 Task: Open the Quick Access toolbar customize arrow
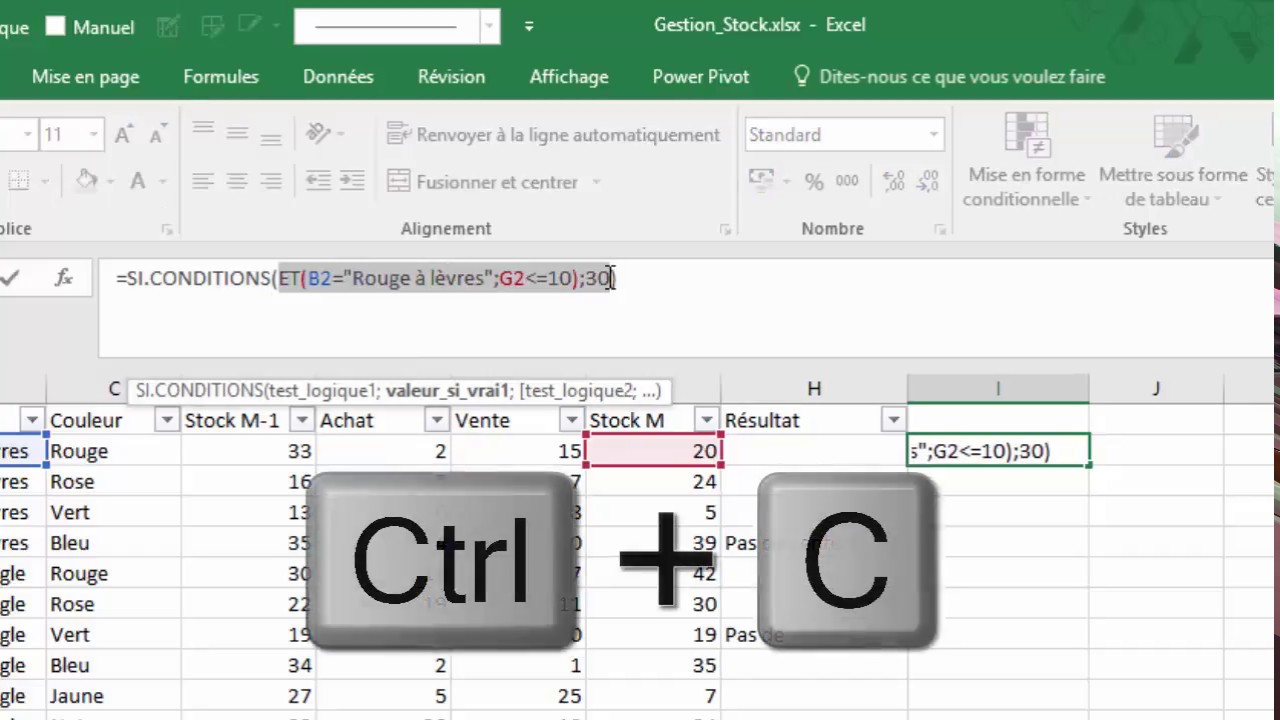click(529, 27)
